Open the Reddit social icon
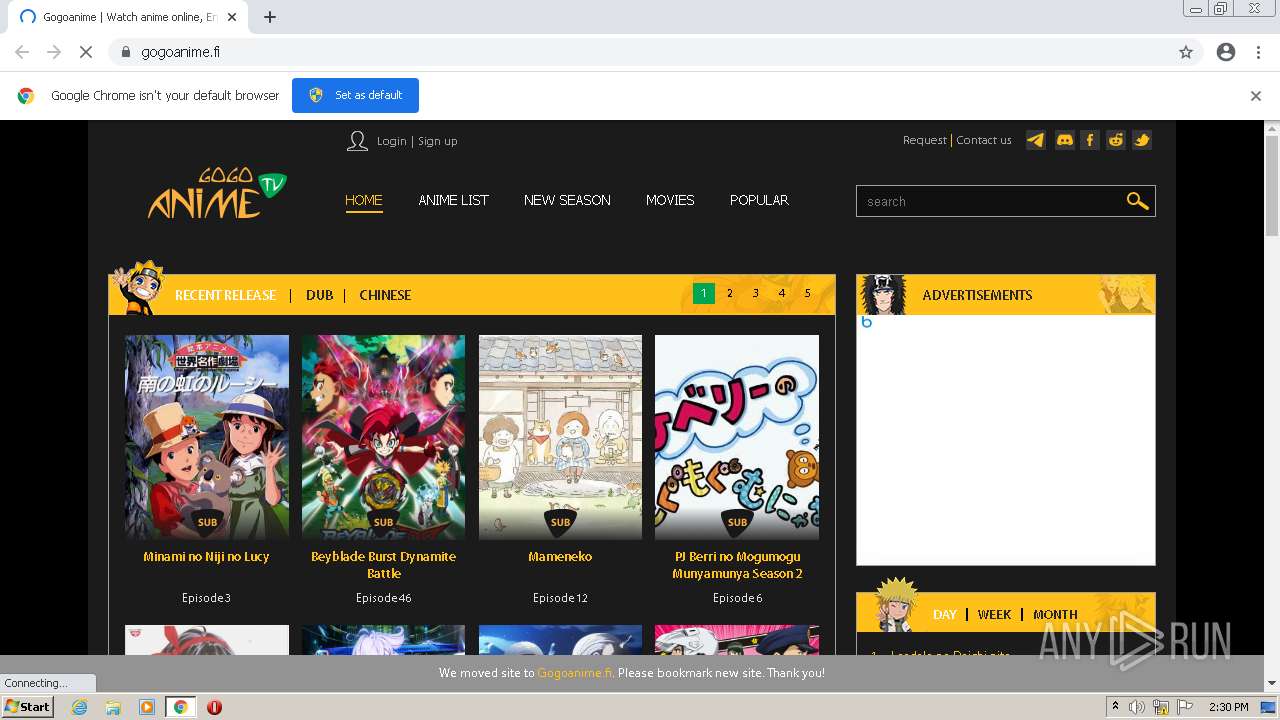This screenshot has height=720, width=1280. 1115,140
